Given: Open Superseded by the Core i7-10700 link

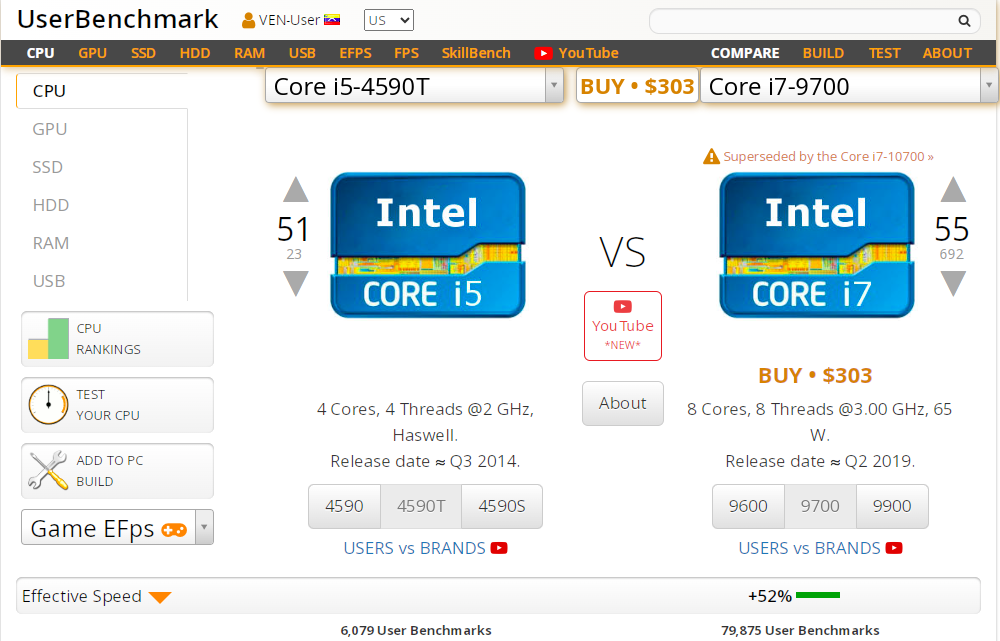Looking at the screenshot, I should click(828, 156).
